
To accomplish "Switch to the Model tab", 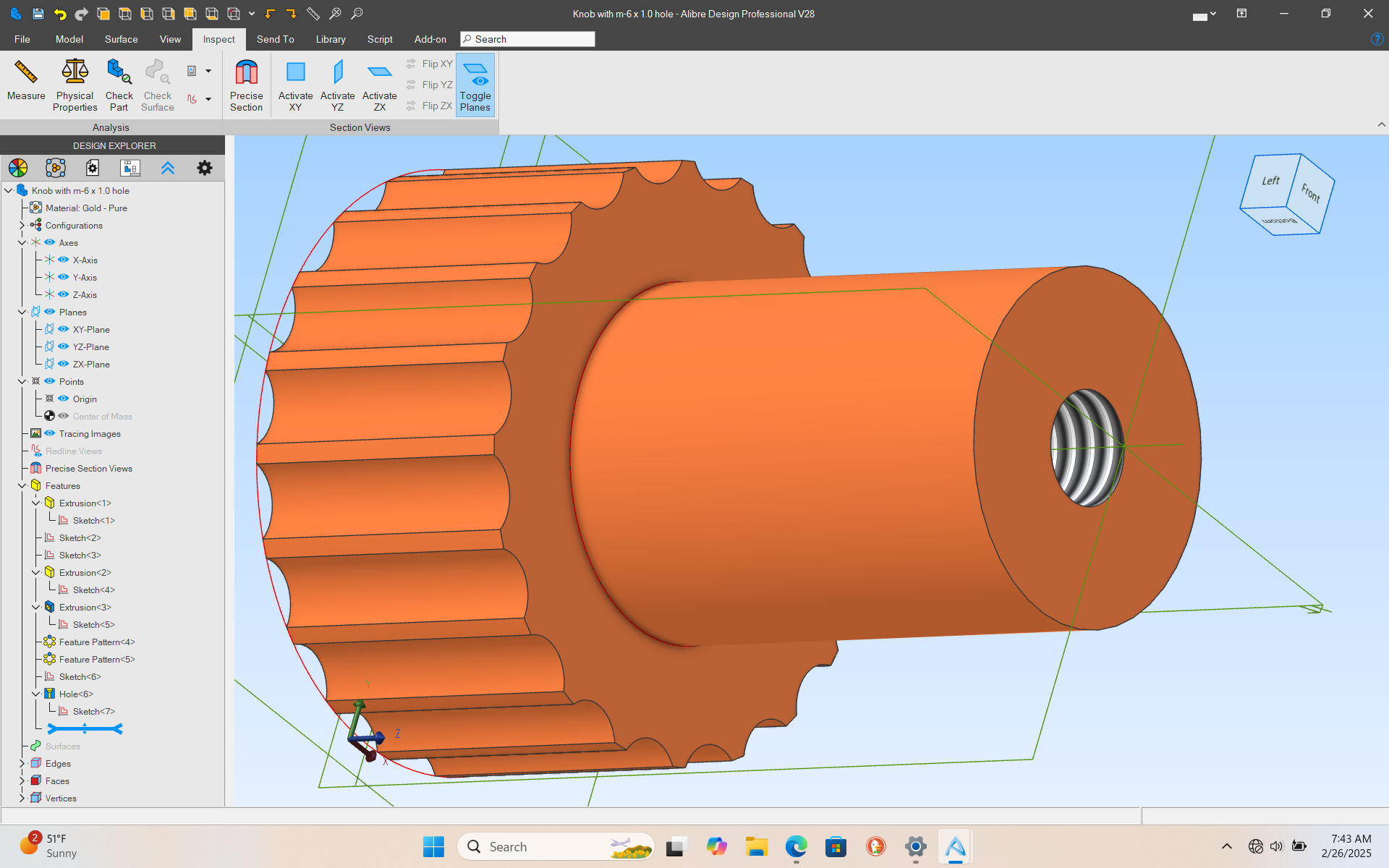I will (x=69, y=39).
